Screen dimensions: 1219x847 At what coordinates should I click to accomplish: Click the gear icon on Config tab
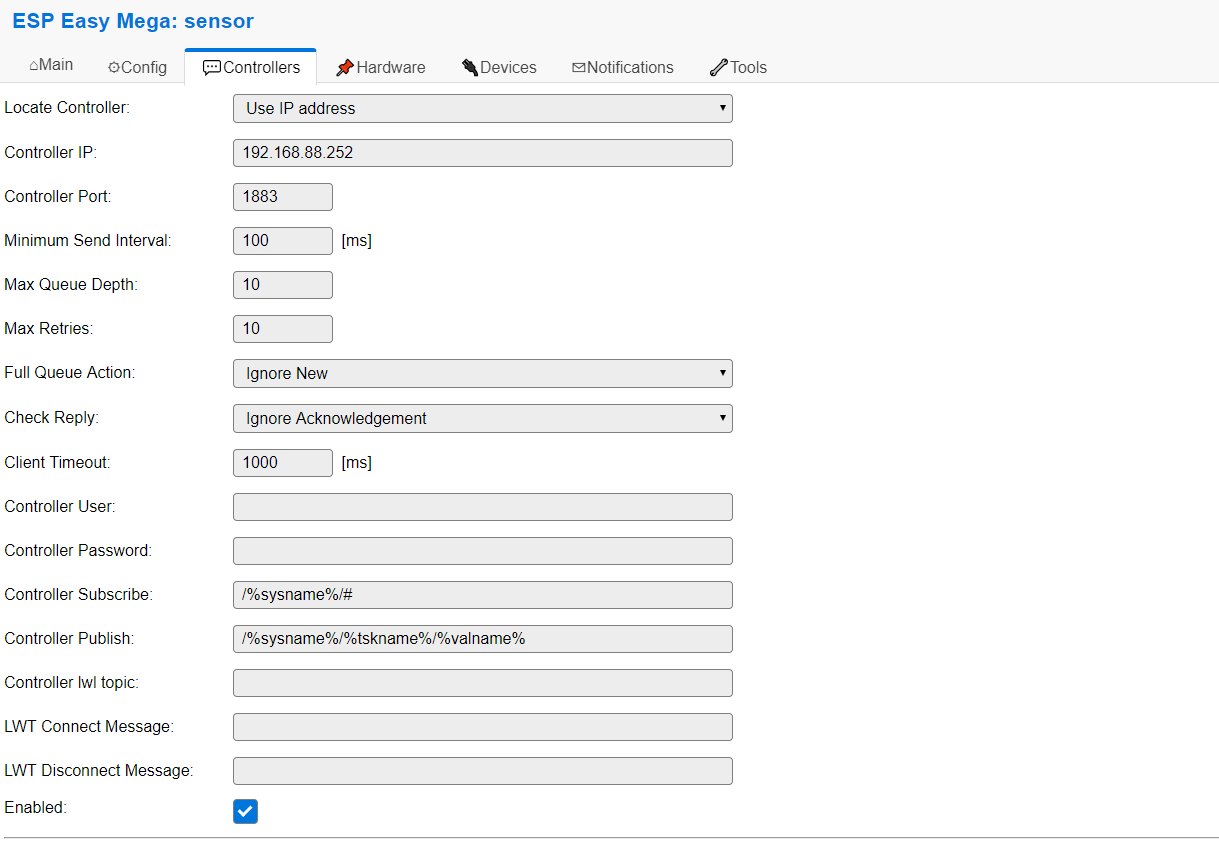[x=114, y=68]
